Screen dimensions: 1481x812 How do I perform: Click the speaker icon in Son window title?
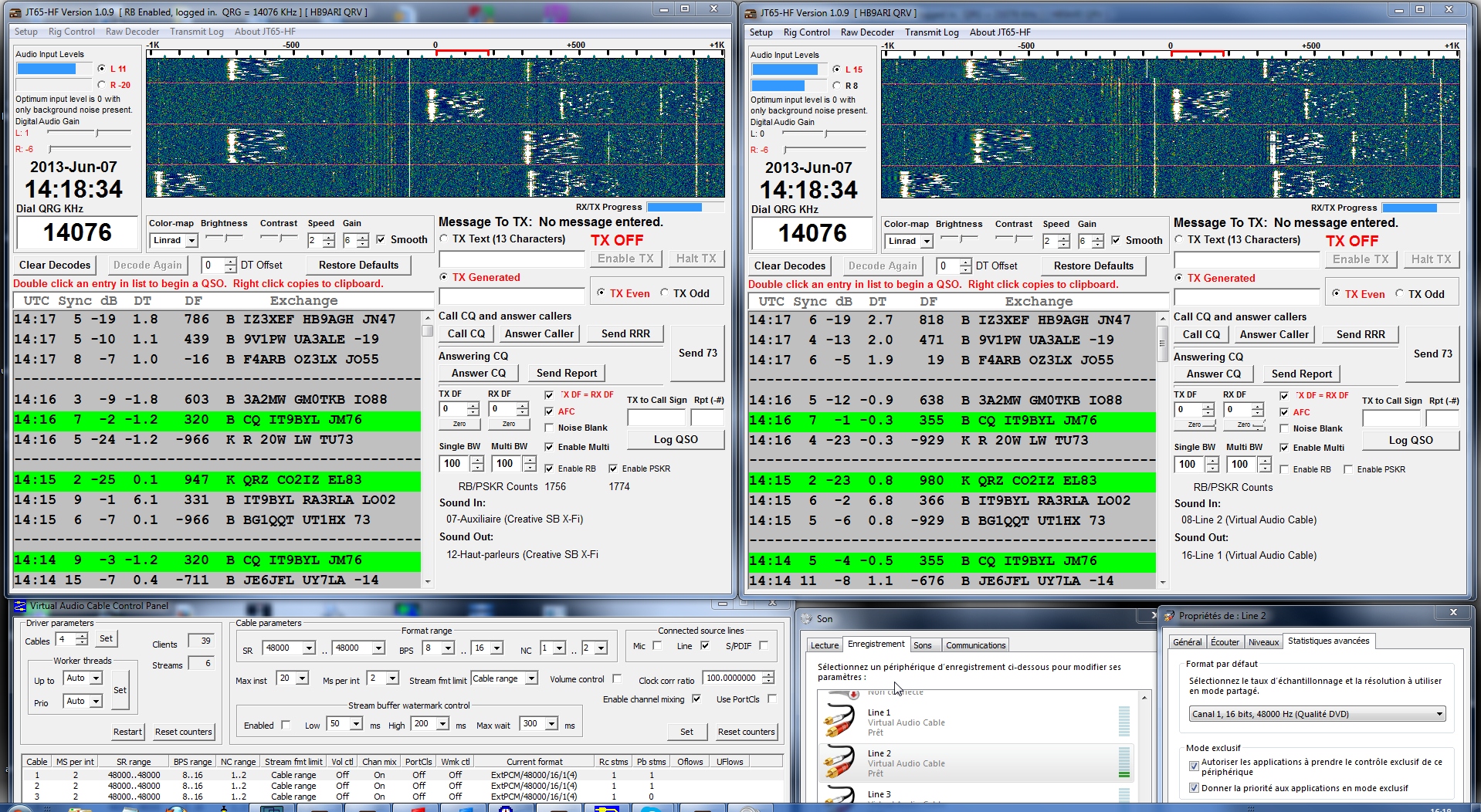(807, 619)
